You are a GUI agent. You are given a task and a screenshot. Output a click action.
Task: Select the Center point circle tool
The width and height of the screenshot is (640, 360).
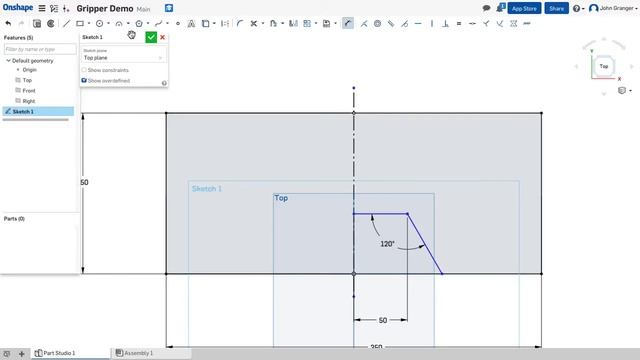click(x=99, y=24)
